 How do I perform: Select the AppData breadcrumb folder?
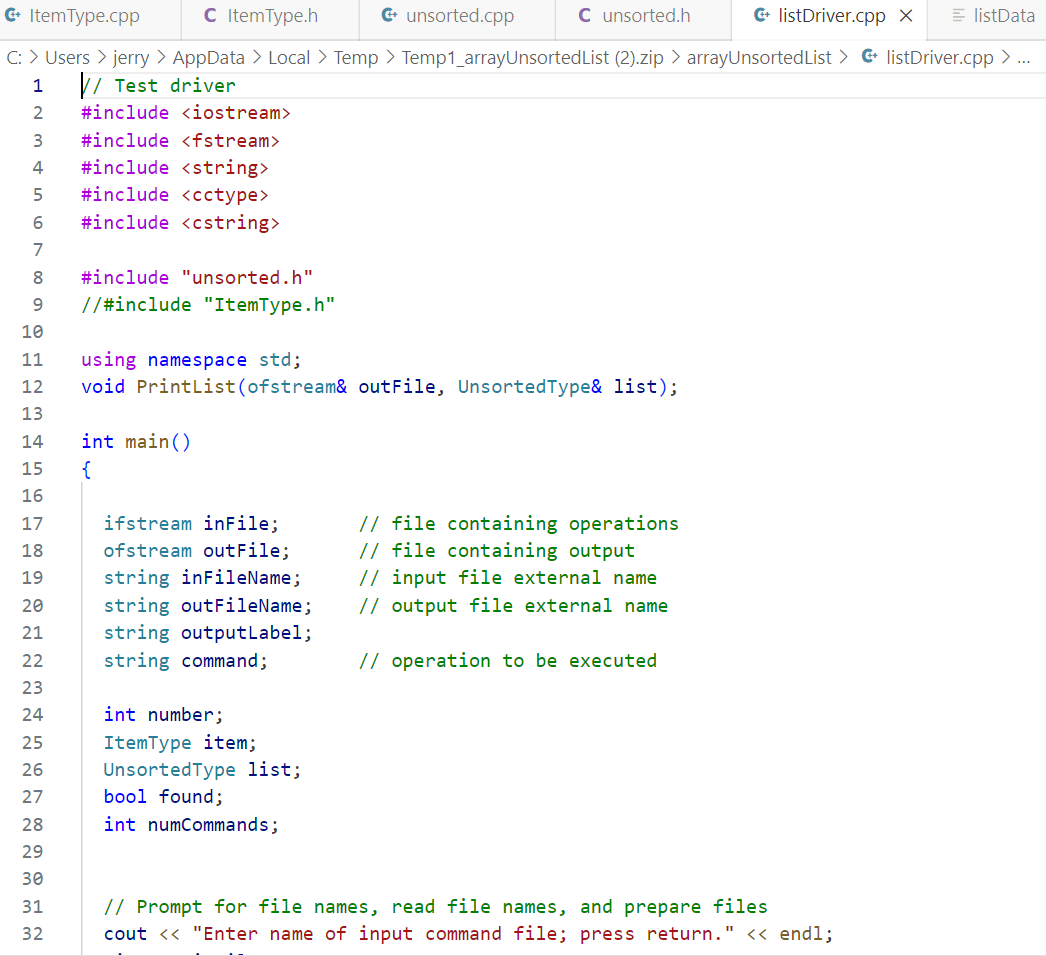[x=209, y=58]
